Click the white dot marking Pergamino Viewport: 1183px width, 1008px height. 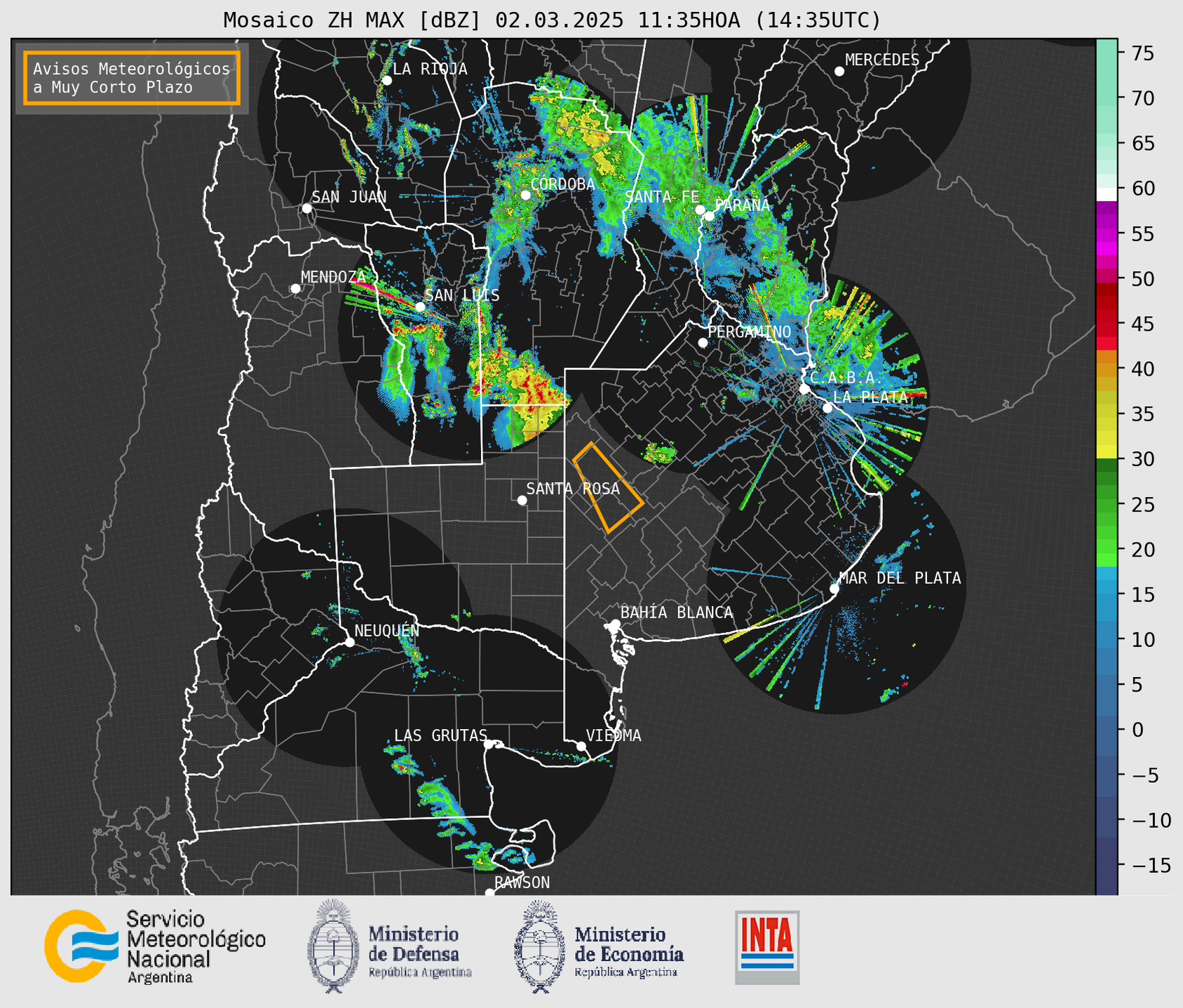tap(703, 343)
